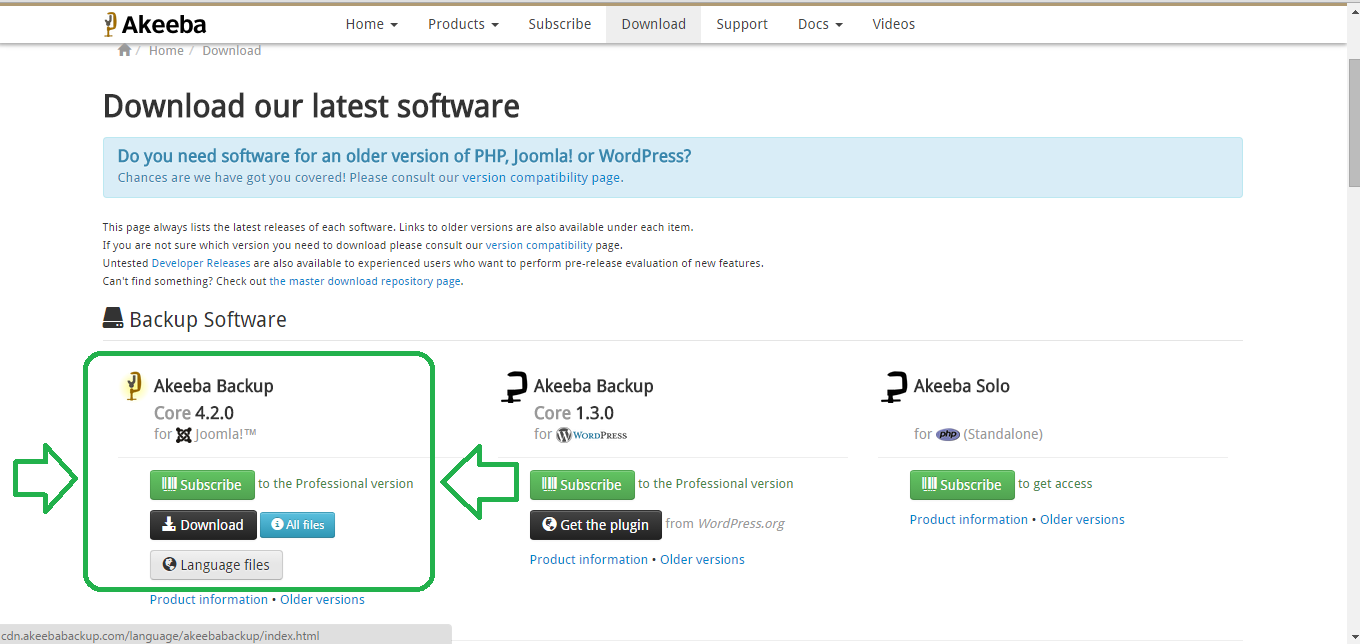The height and width of the screenshot is (644, 1360).
Task: Click the Akeeba Backup WordPress product icon
Action: coord(513,386)
